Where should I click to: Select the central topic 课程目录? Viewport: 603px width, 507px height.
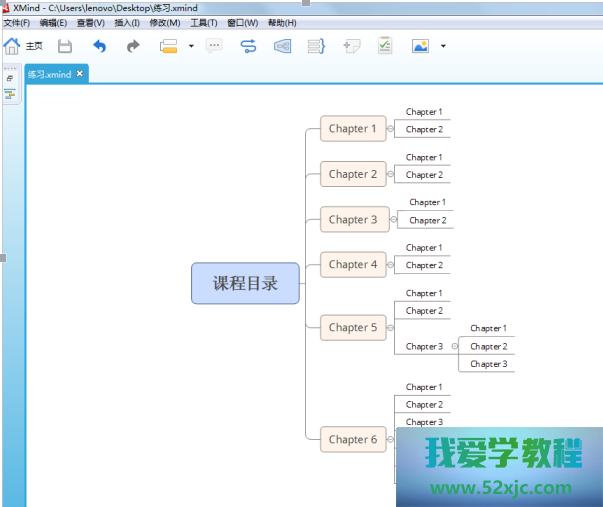pos(245,283)
